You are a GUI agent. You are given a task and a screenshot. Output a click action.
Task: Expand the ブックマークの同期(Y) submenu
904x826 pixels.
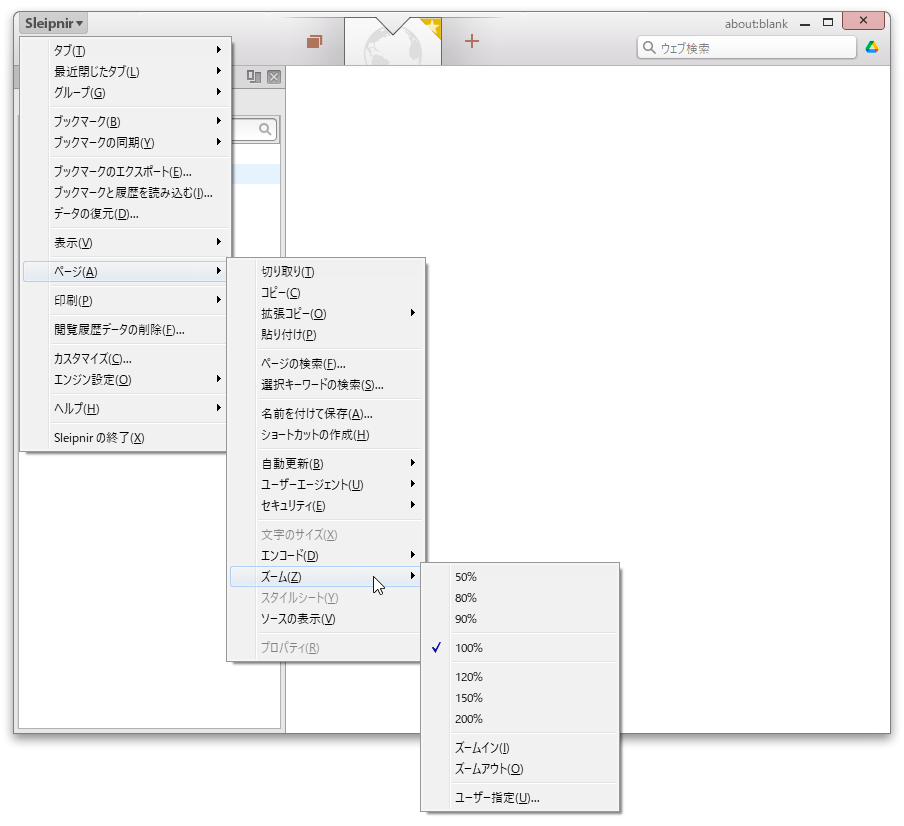click(126, 142)
